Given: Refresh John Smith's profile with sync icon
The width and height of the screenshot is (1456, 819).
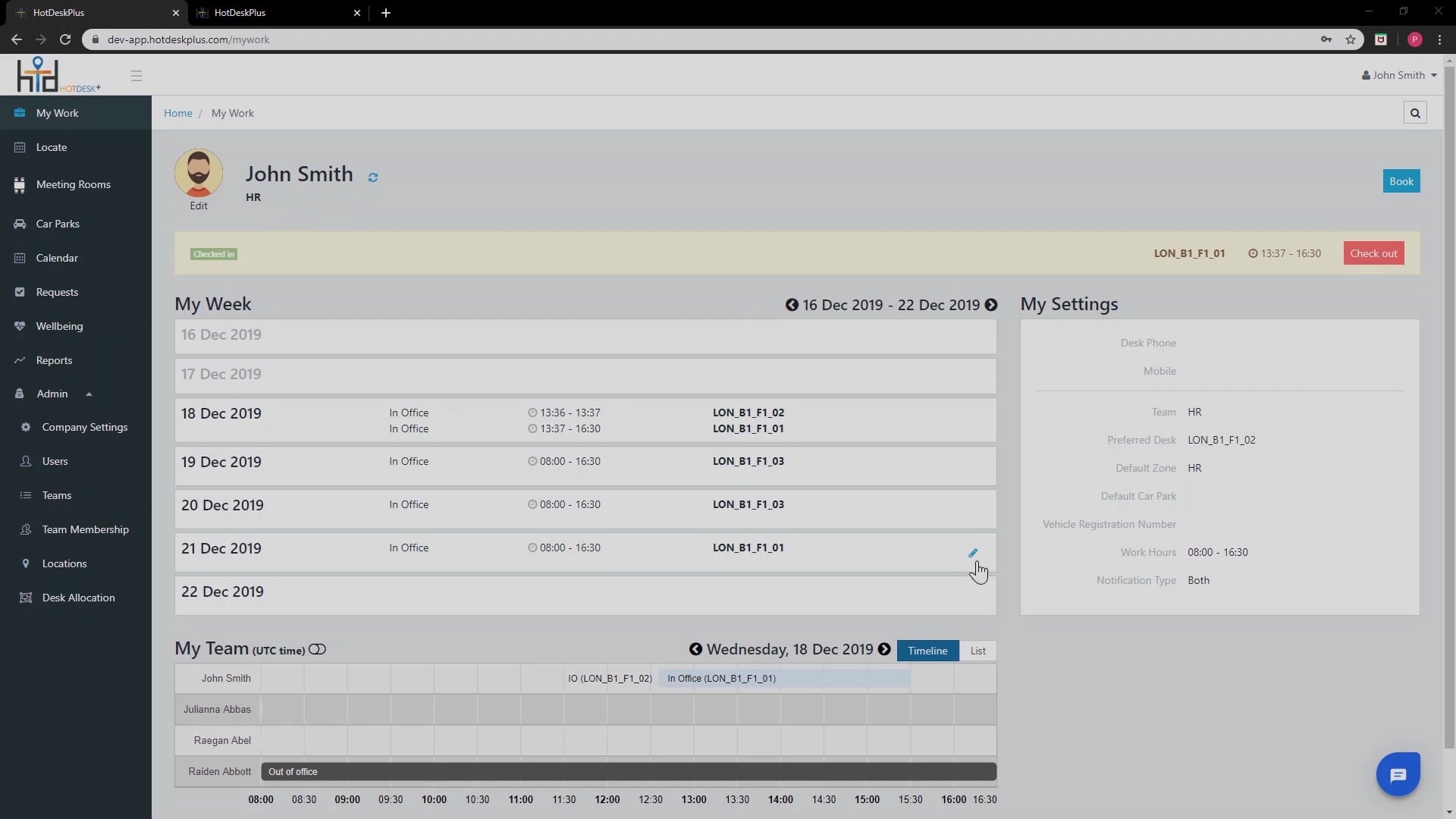Looking at the screenshot, I should 373,177.
